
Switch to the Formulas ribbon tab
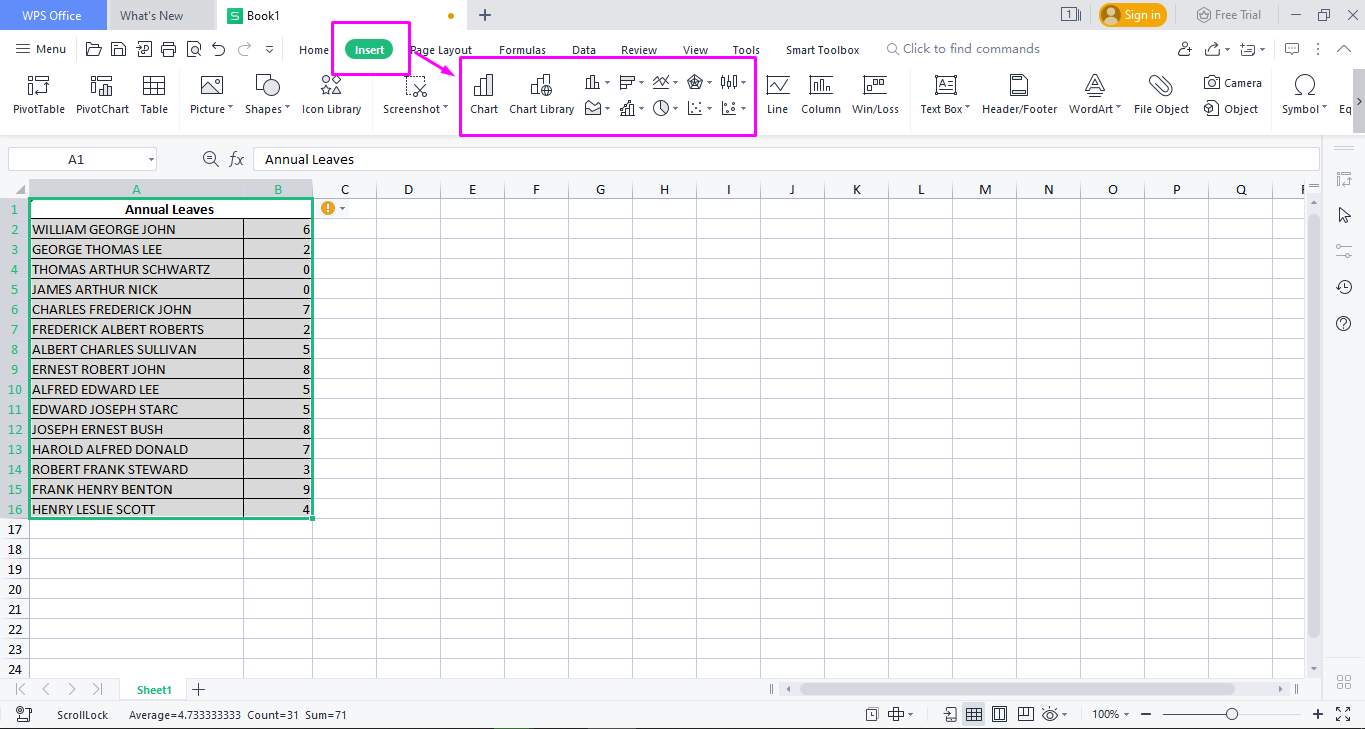[x=521, y=49]
